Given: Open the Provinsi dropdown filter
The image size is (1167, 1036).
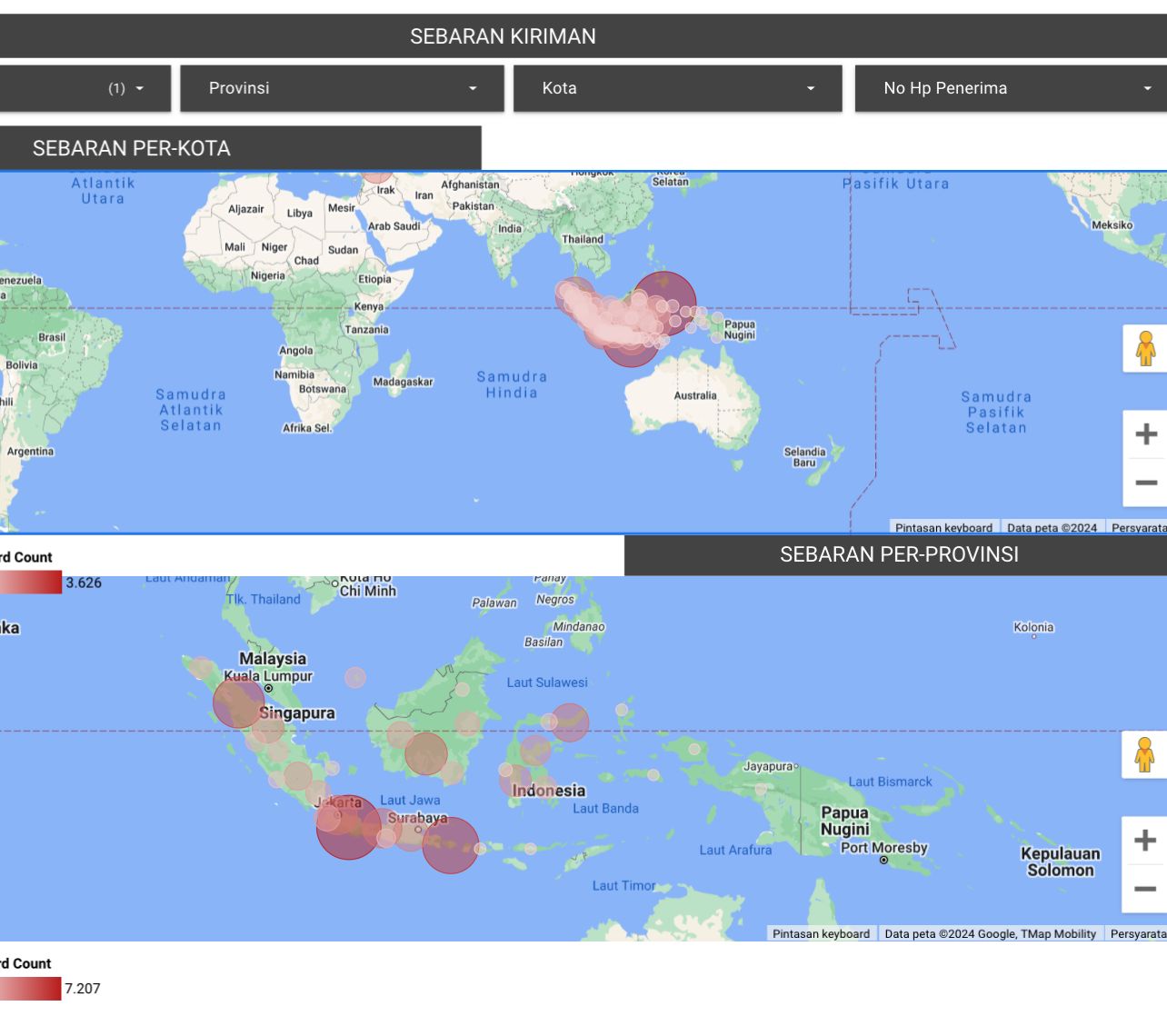Looking at the screenshot, I should pos(342,88).
